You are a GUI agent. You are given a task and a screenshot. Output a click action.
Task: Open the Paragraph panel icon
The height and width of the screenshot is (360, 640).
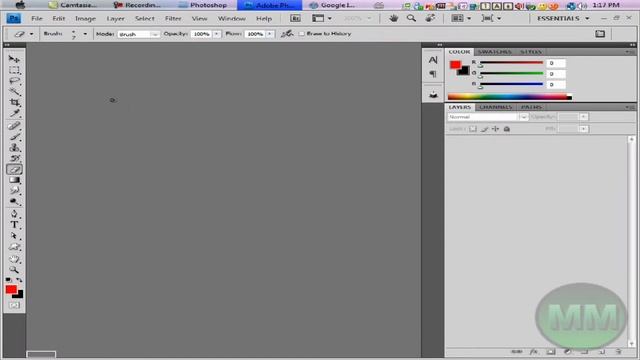point(433,74)
